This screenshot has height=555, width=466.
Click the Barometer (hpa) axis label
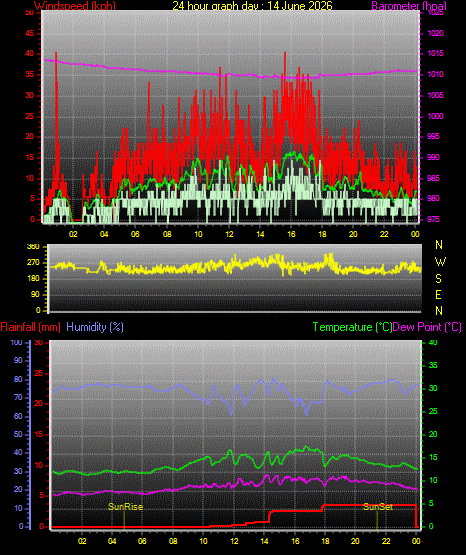pos(409,6)
